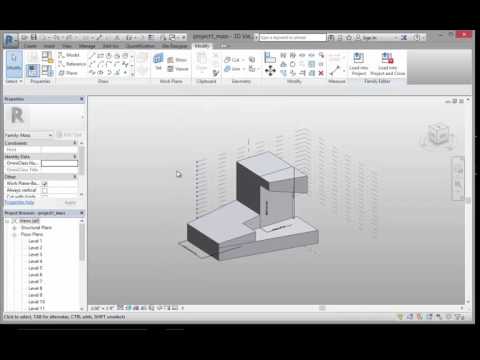Select the Modify arrow tool
This screenshot has width=480, height=360.
(14, 63)
